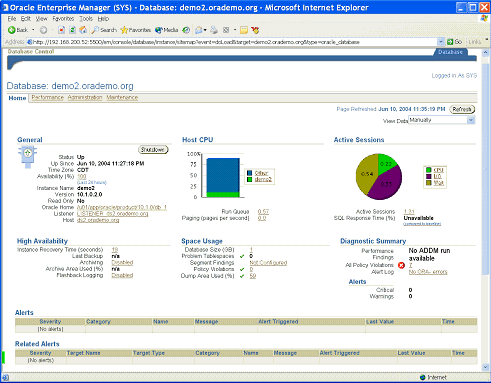Open the LISTENER link
The width and height of the screenshot is (491, 383).
(113, 214)
